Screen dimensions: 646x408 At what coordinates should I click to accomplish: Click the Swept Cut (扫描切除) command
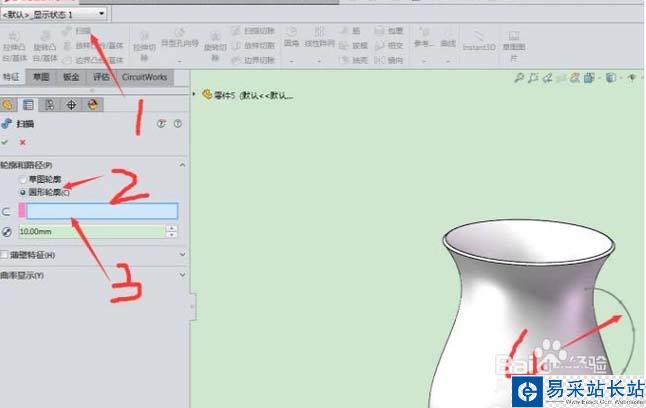[x=253, y=30]
